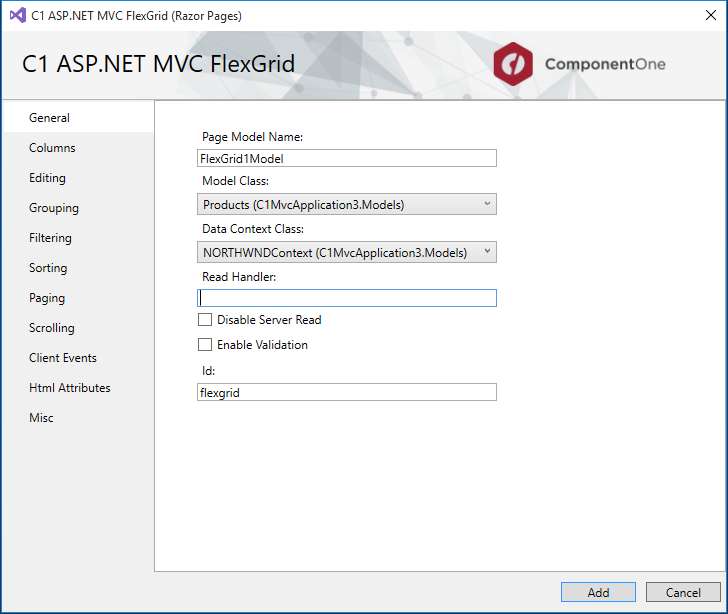728x614 pixels.
Task: Switch to Client Events tab
Action: (x=78, y=358)
